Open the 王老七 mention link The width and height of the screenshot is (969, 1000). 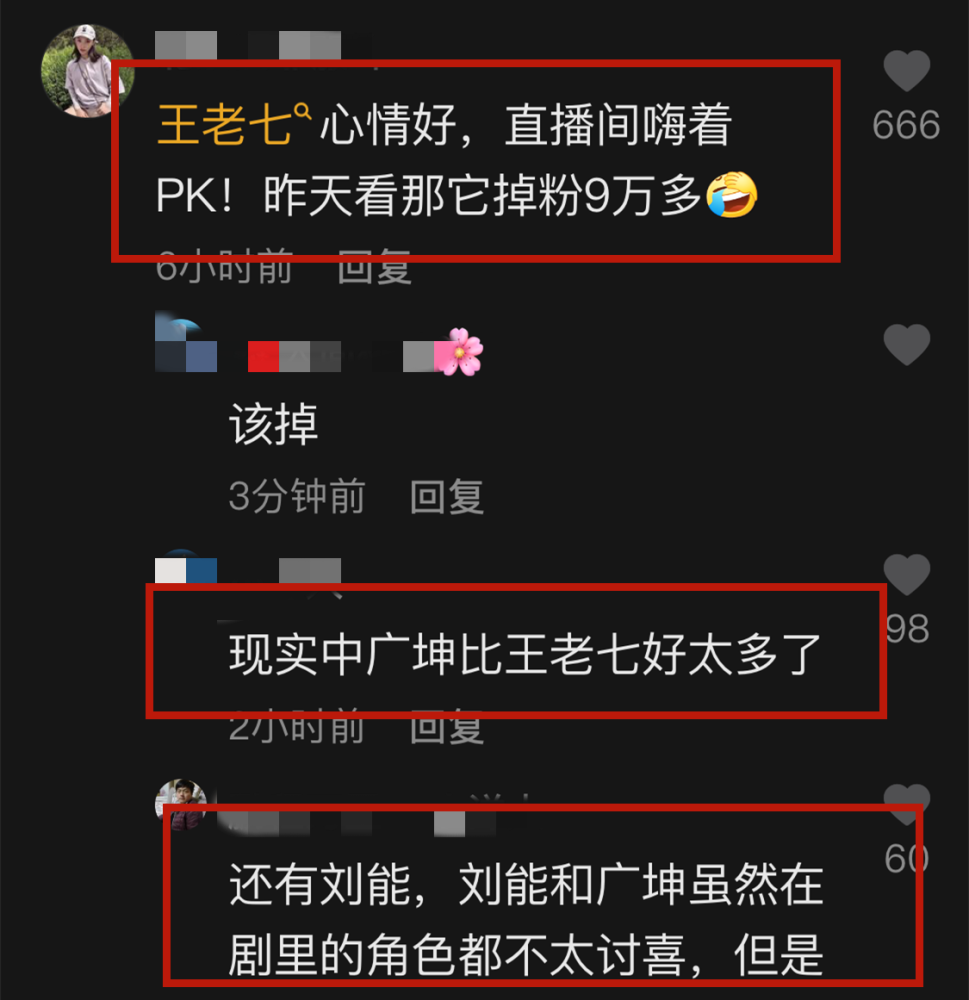(224, 124)
